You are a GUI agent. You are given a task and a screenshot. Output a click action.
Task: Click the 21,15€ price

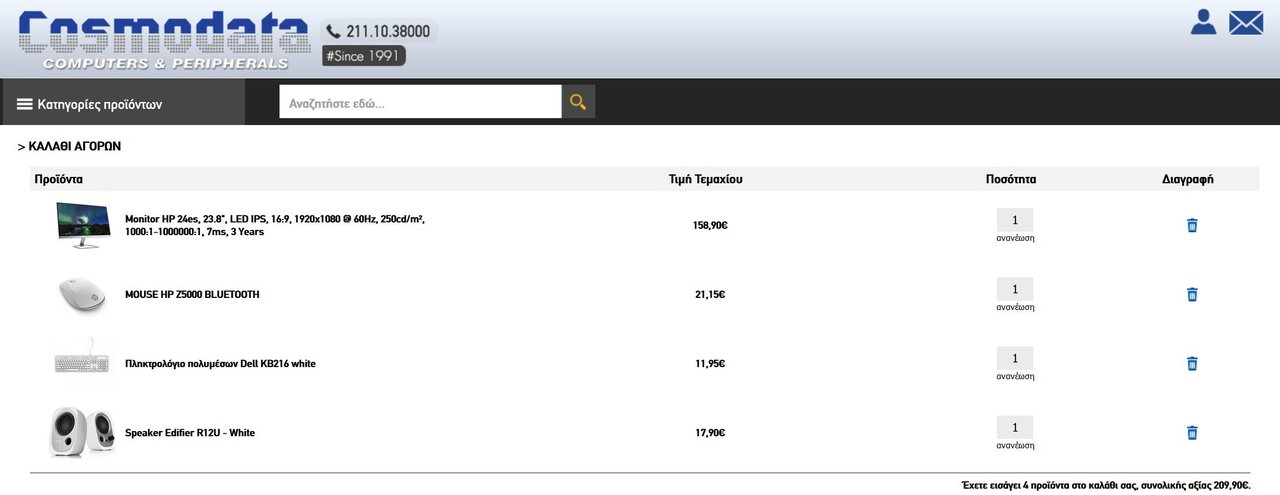pyautogui.click(x=710, y=294)
